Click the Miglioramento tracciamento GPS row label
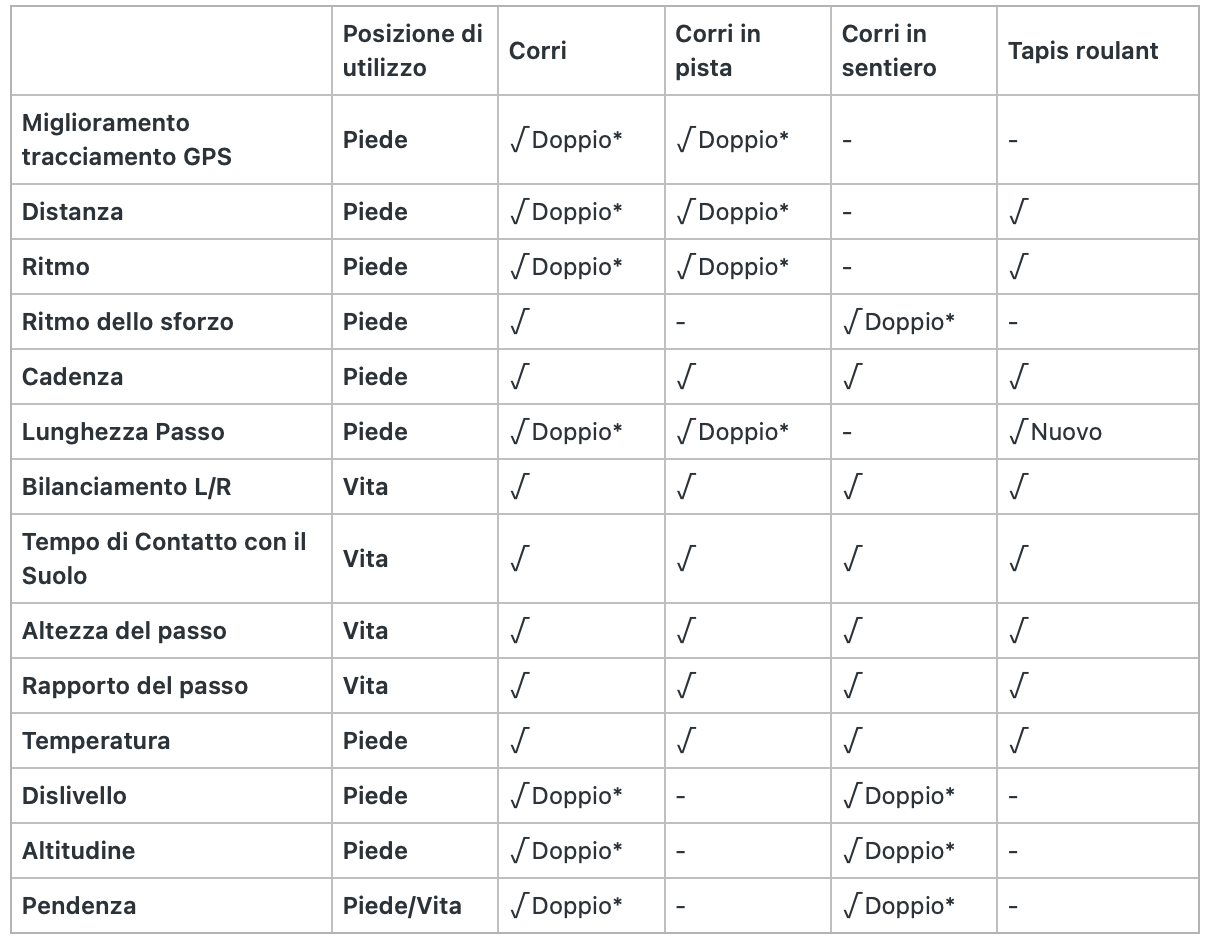 point(127,139)
